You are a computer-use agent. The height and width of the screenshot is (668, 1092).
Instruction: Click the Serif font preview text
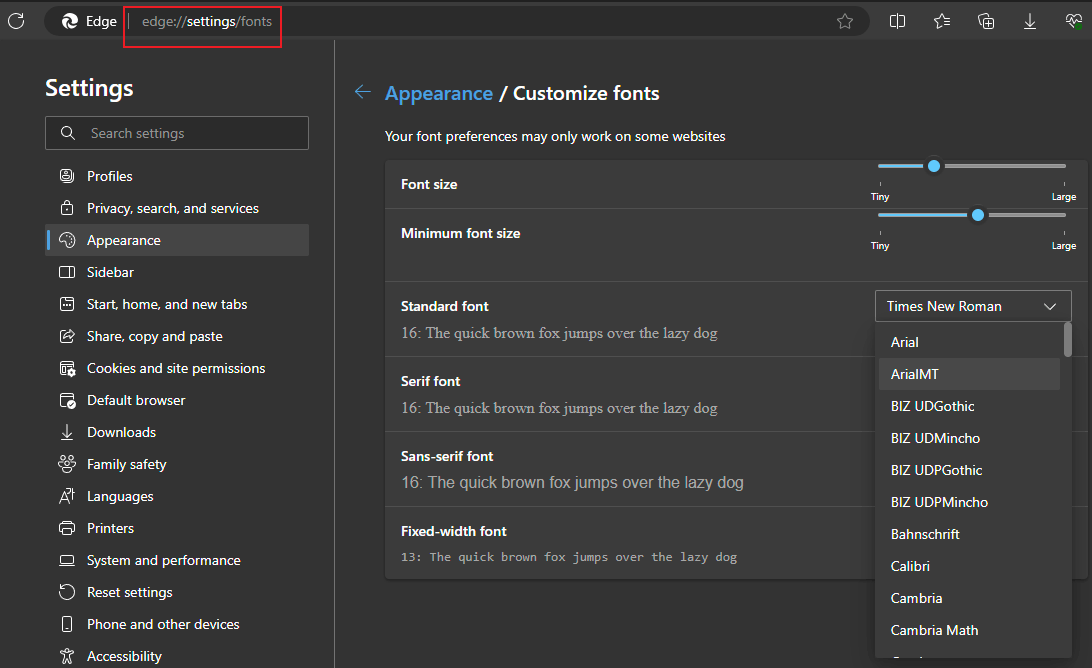click(x=559, y=408)
